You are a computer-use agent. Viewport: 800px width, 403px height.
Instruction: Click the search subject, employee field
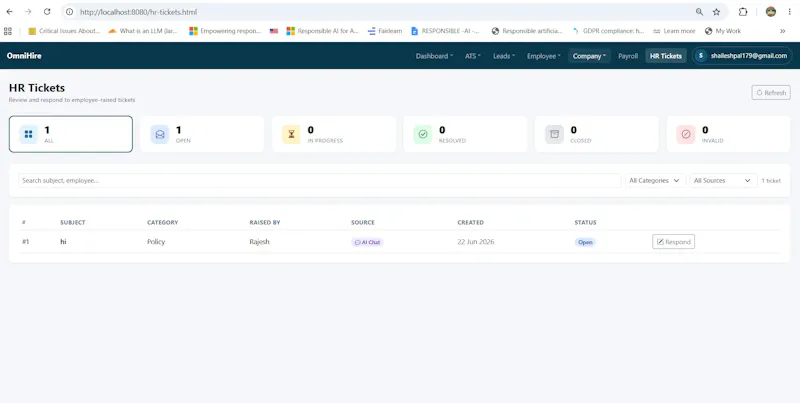320,181
